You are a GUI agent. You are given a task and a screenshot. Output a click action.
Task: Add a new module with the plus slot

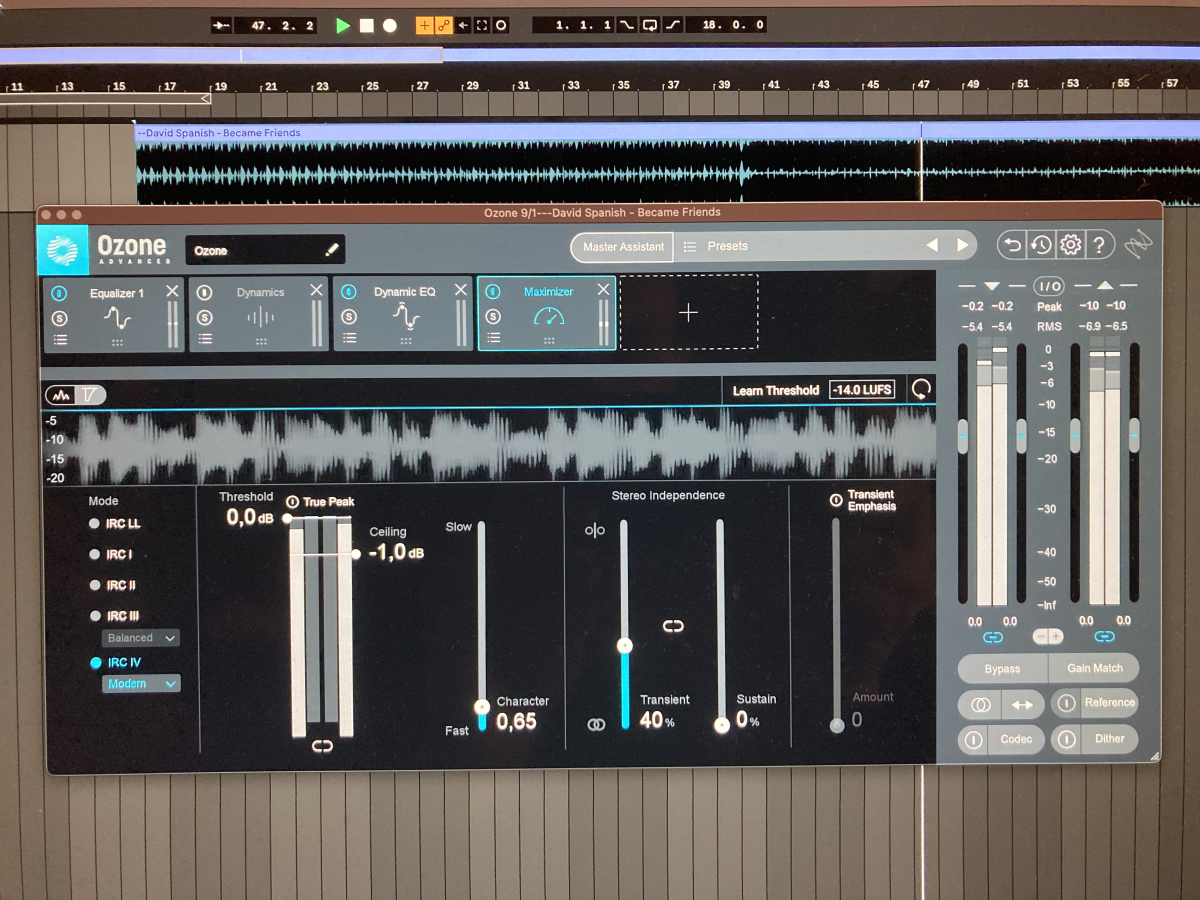pos(689,312)
